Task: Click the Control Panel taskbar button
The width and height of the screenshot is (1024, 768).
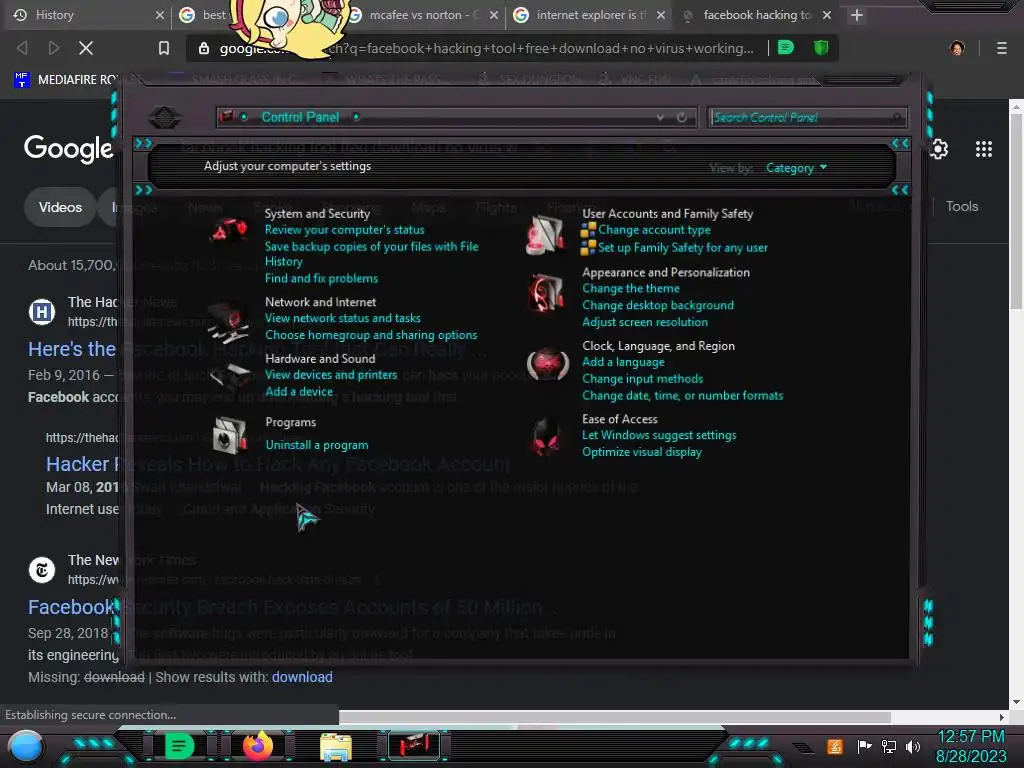Action: [414, 746]
